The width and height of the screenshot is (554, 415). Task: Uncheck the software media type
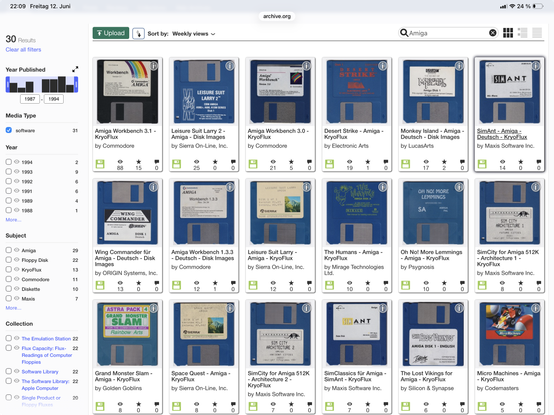point(9,130)
